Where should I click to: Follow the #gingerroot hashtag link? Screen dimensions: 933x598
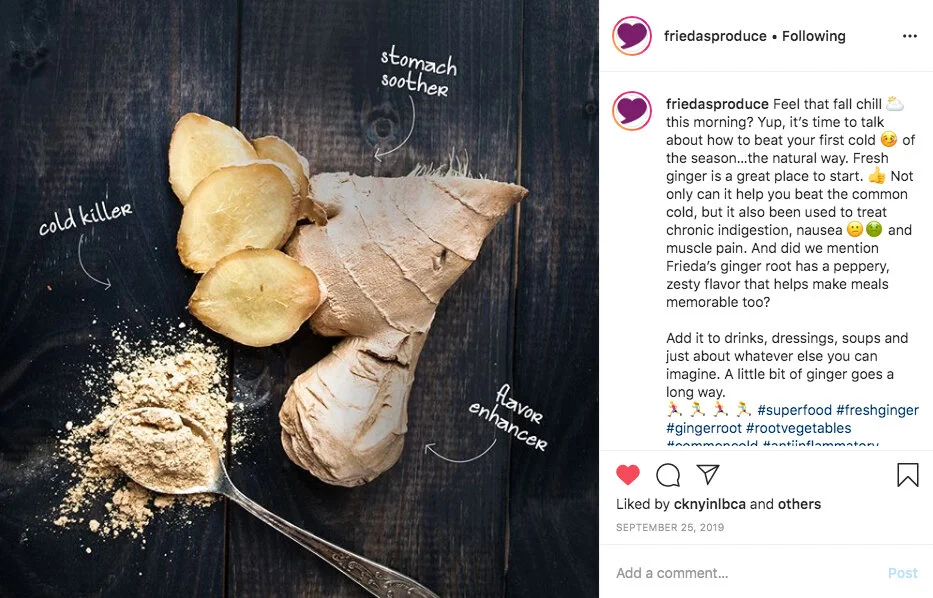click(704, 428)
